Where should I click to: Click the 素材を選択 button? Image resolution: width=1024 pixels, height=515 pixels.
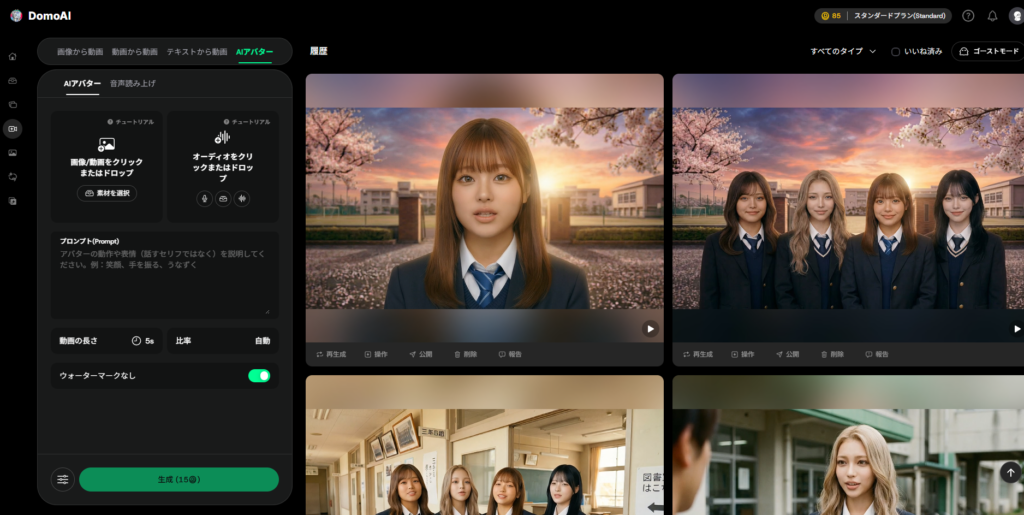click(106, 193)
